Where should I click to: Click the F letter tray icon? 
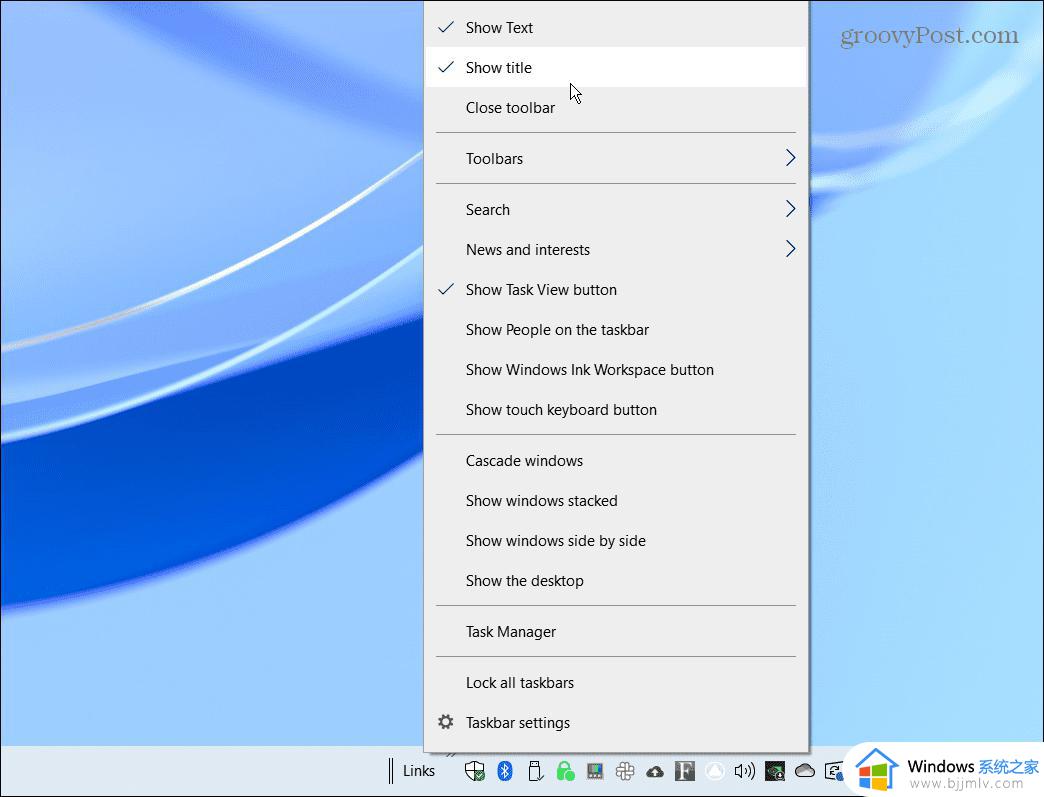point(684,771)
